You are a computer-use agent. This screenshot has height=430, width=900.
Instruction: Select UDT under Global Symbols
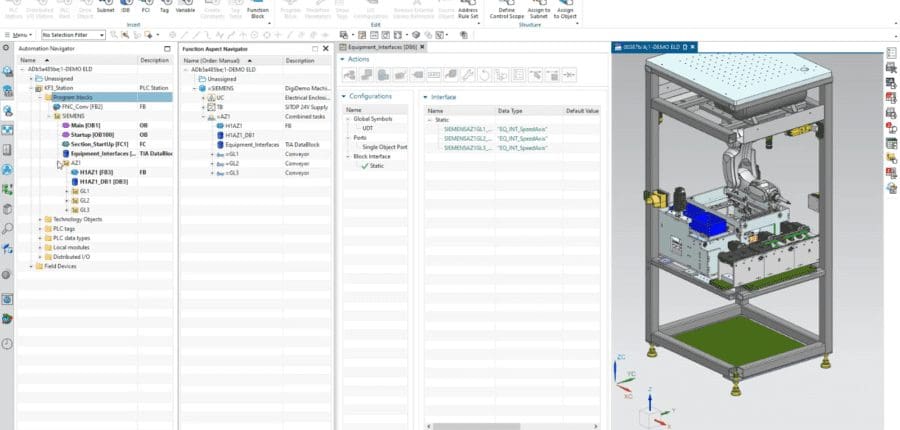click(x=367, y=129)
